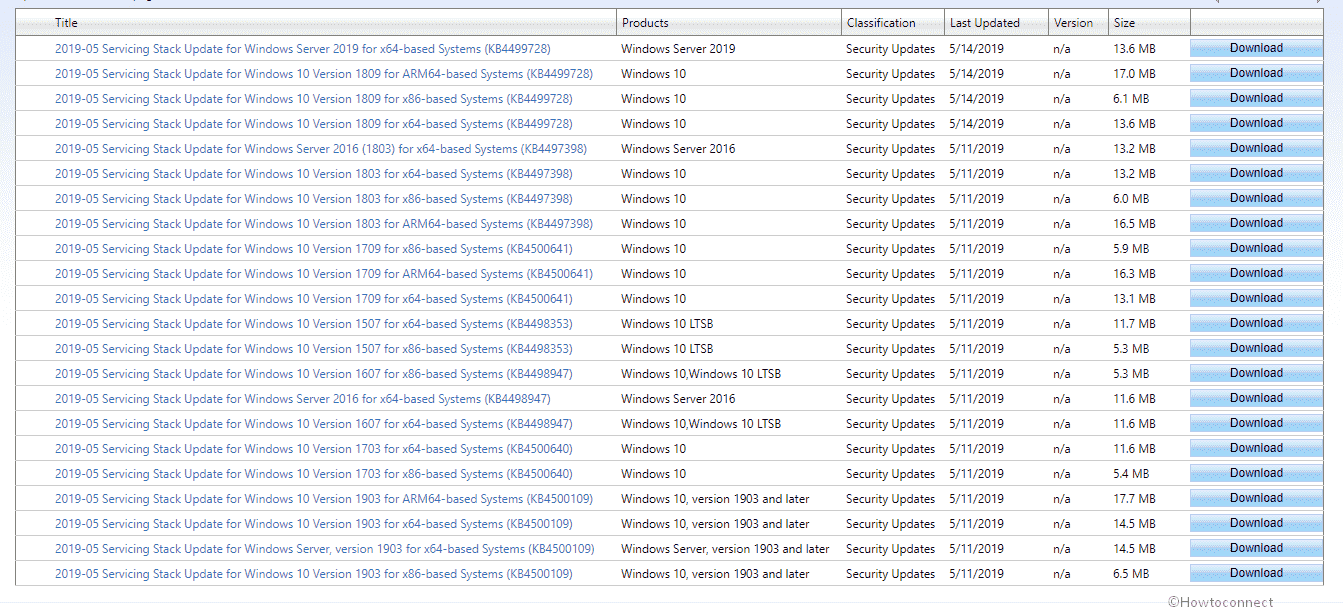Download the Version 1703 x86 5.4 MB update
1343x611 pixels.
pyautogui.click(x=1256, y=473)
